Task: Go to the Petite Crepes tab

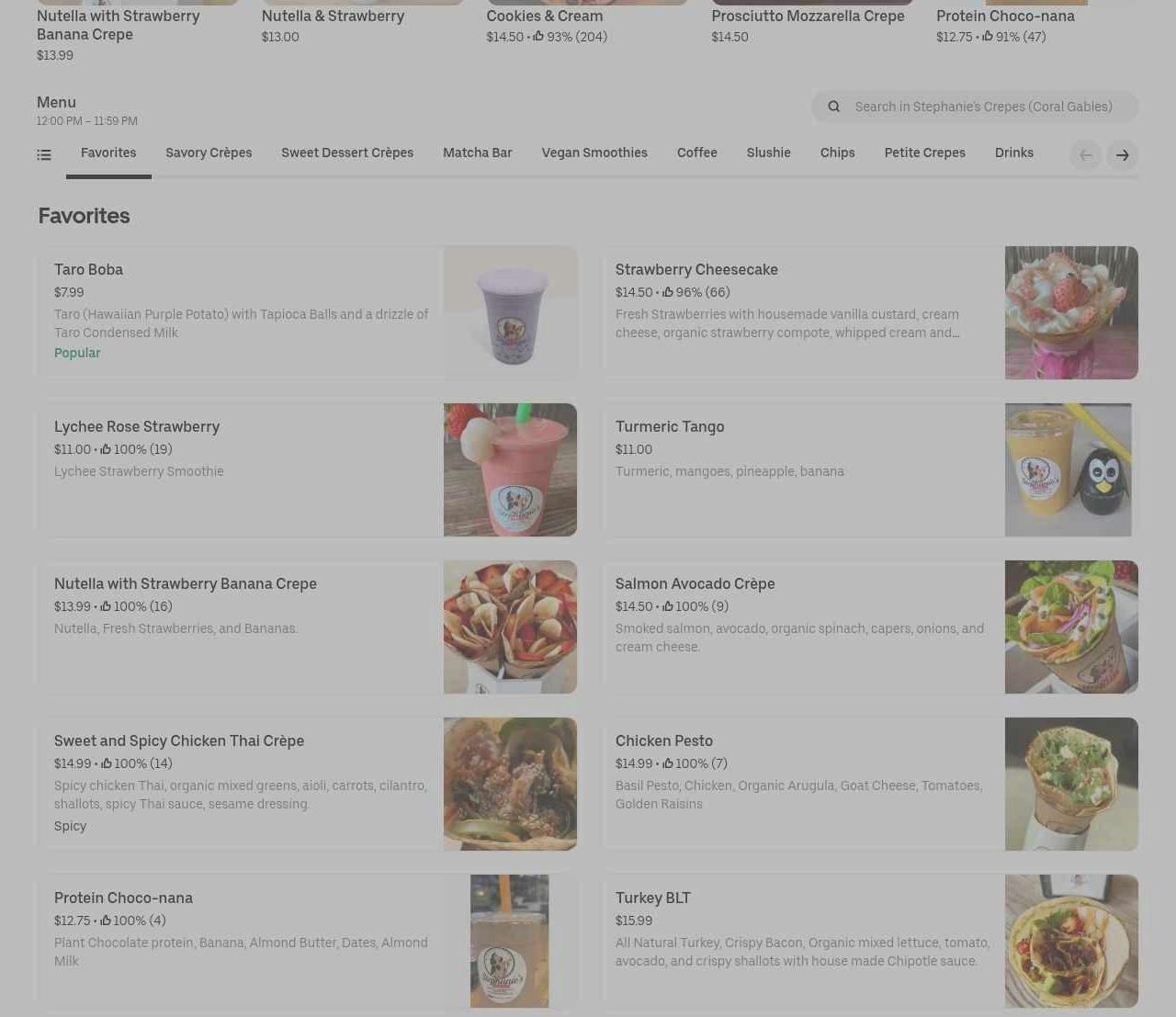Action: (924, 153)
